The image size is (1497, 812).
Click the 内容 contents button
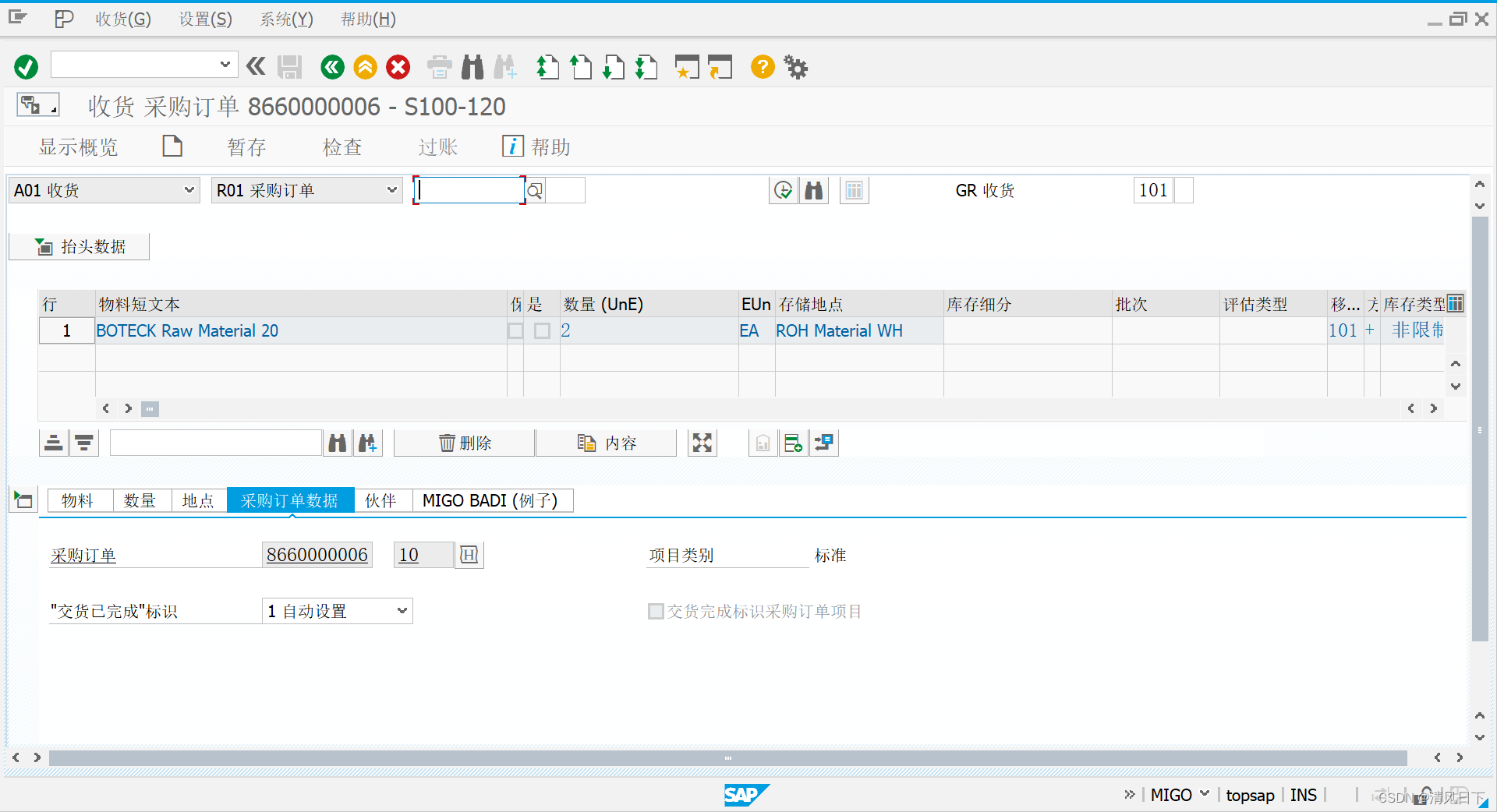coord(607,443)
